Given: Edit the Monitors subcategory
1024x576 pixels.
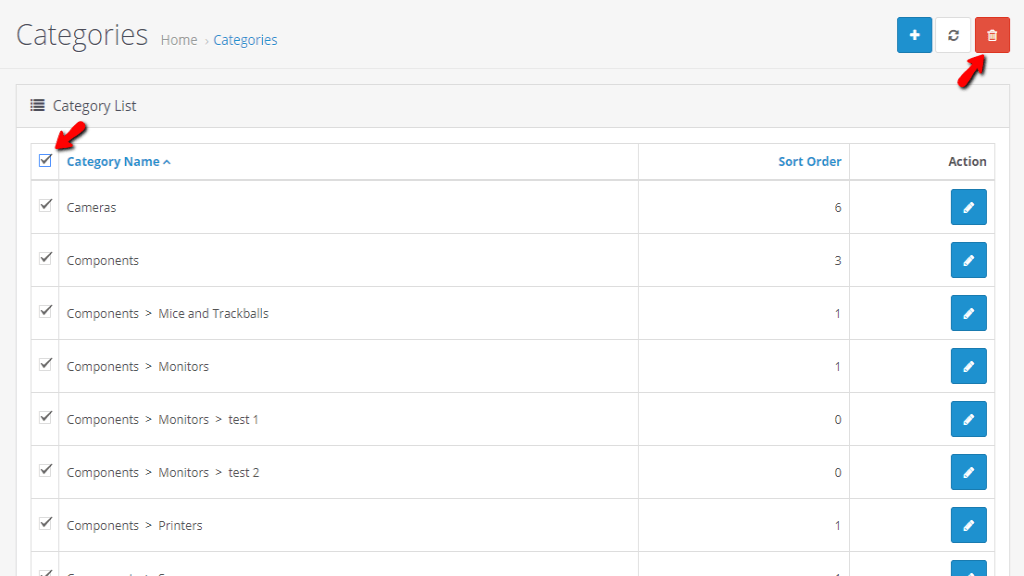Looking at the screenshot, I should (967, 366).
